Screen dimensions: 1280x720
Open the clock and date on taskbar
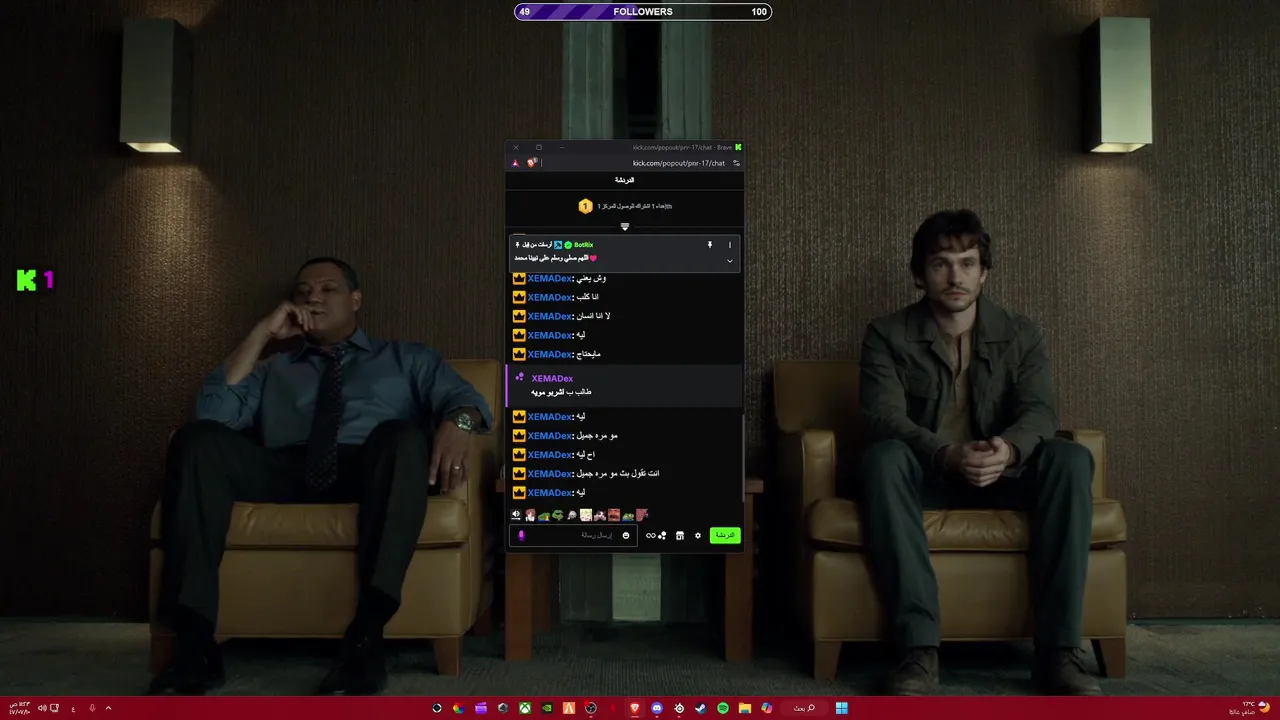20,708
